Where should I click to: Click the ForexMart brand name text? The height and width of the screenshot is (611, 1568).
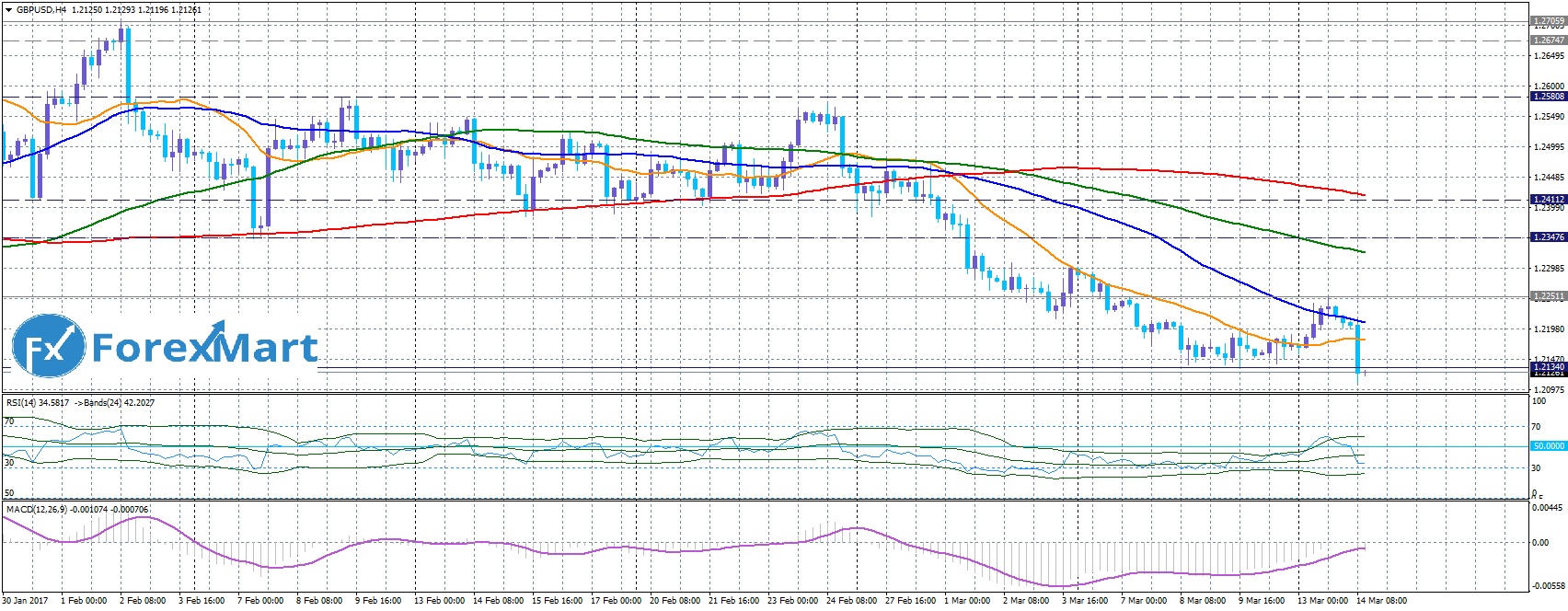click(204, 349)
